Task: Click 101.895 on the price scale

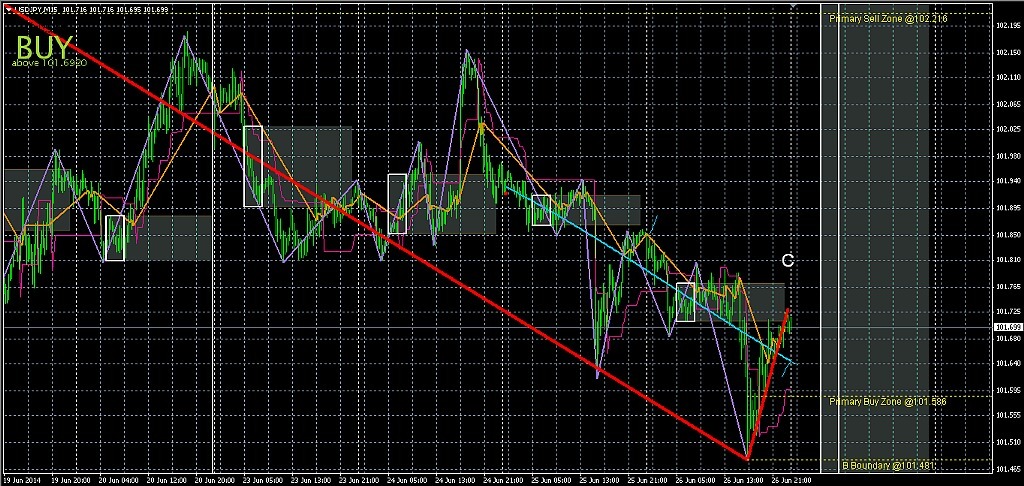Action: click(x=1008, y=208)
